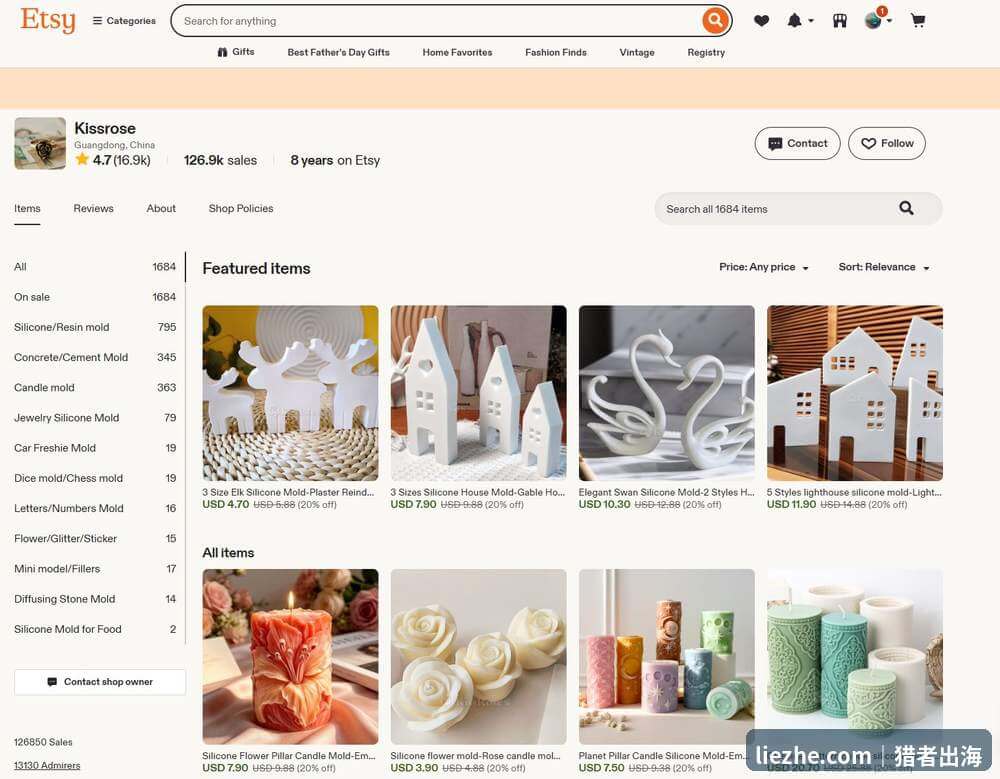This screenshot has width=1000, height=779.
Task: Select Mini model/Fillers section
Action: point(95,569)
